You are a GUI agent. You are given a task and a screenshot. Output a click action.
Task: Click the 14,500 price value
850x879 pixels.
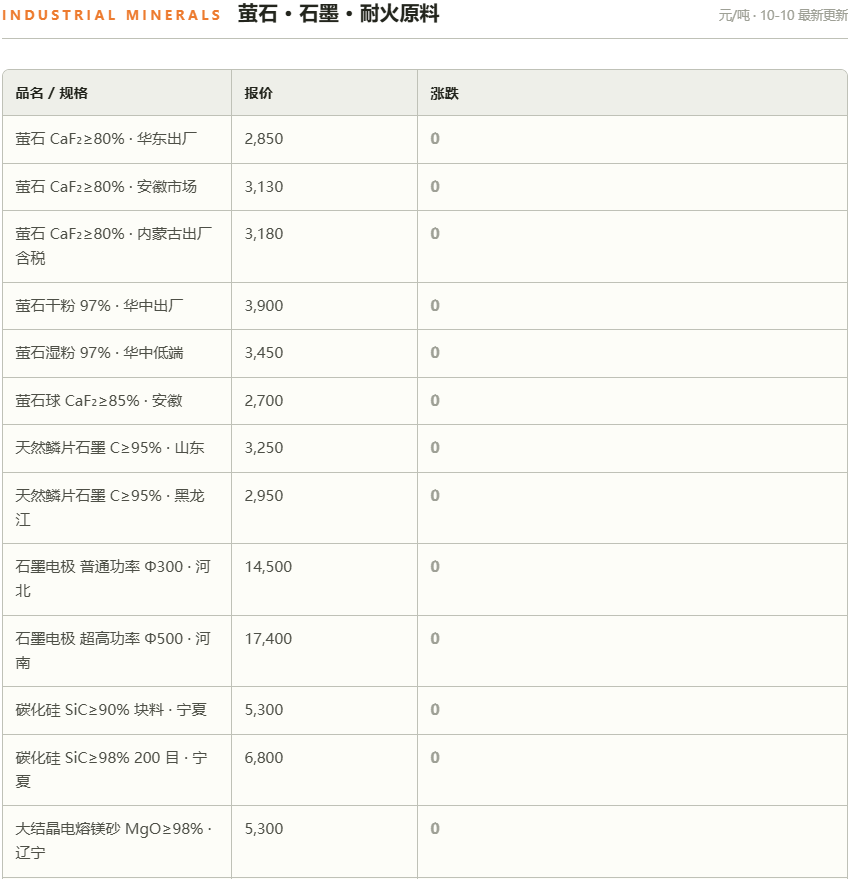(x=268, y=567)
